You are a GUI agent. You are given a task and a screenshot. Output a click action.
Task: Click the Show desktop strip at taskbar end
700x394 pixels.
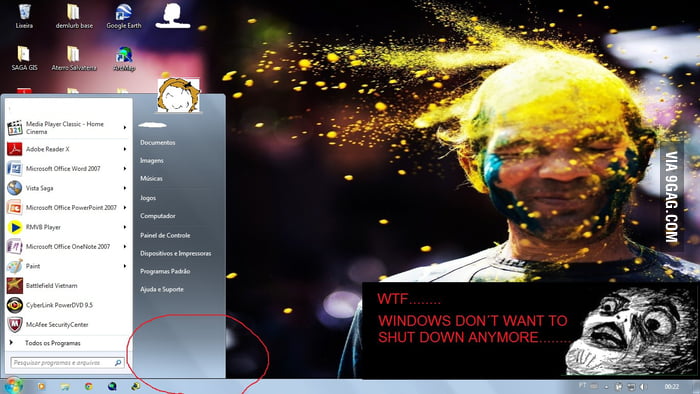pos(696,386)
